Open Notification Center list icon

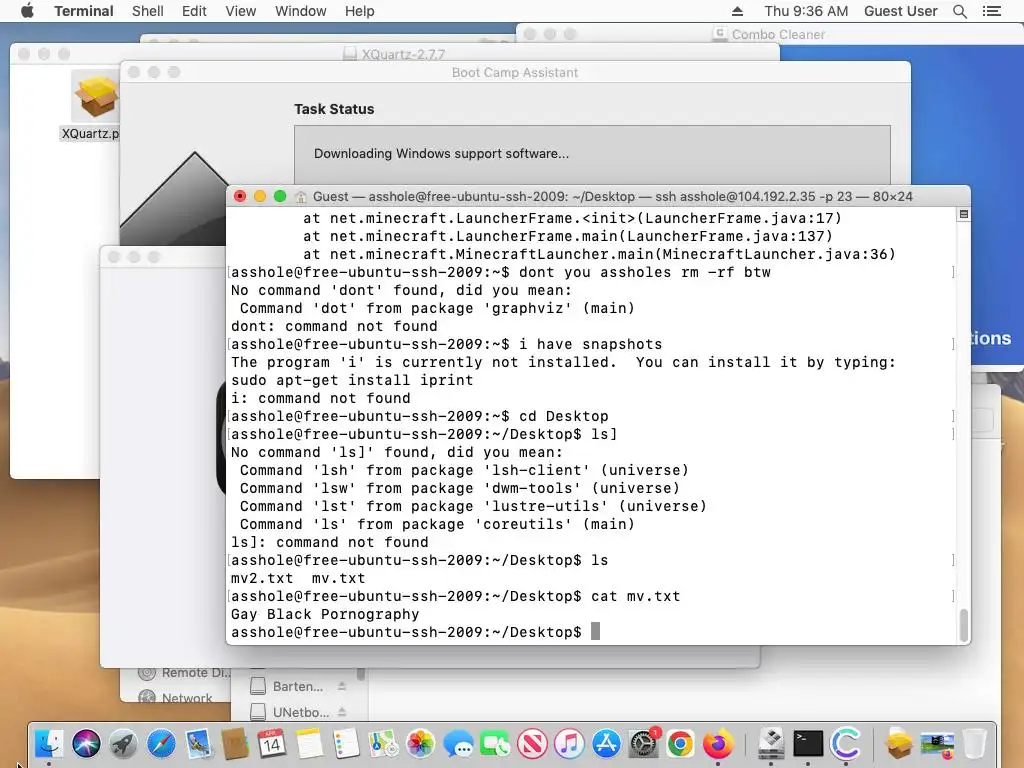click(991, 11)
